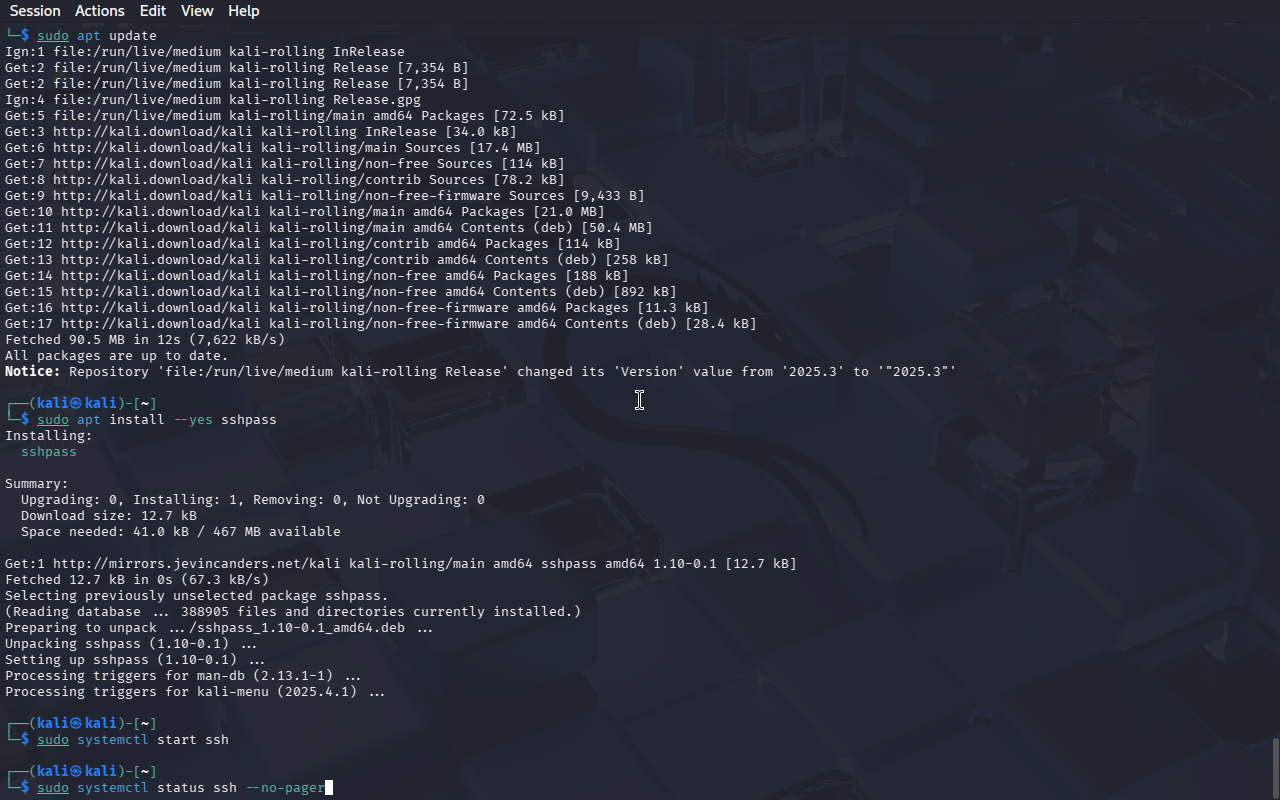Click the --no-pager option text

pyautogui.click(x=285, y=788)
